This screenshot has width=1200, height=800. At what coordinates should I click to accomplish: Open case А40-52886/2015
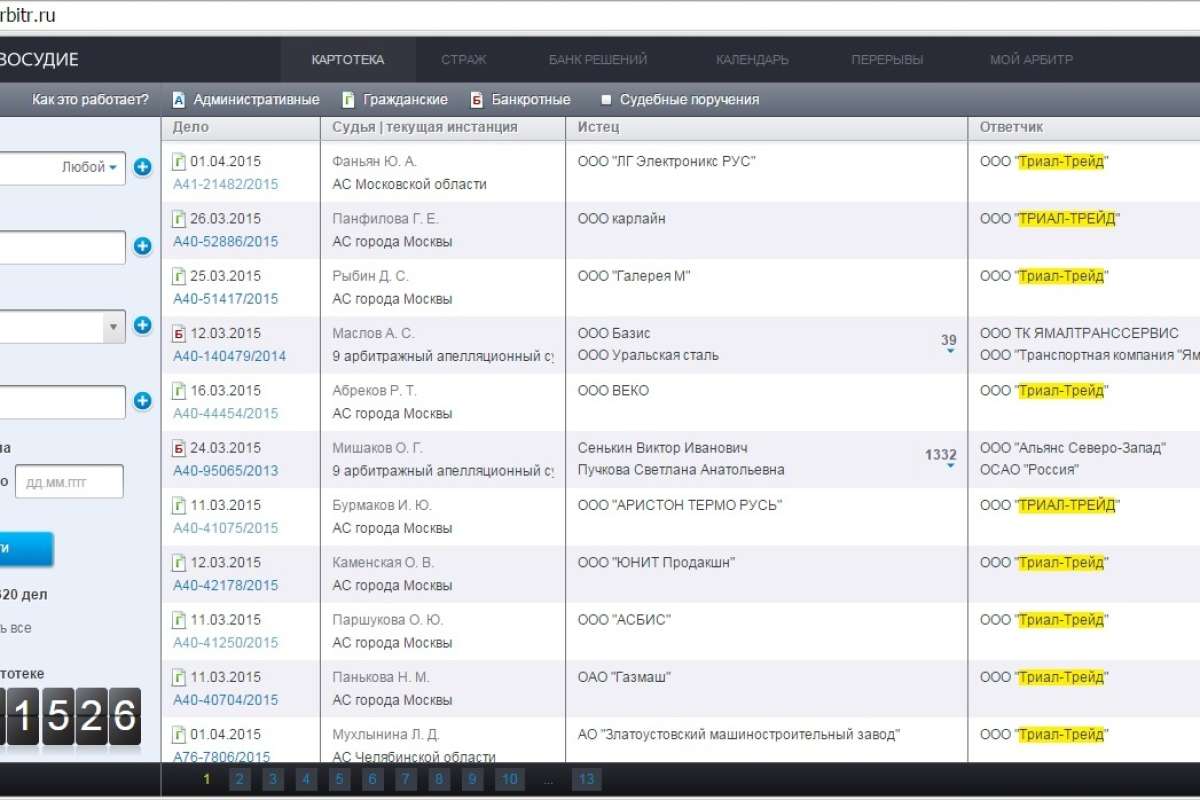(x=226, y=241)
